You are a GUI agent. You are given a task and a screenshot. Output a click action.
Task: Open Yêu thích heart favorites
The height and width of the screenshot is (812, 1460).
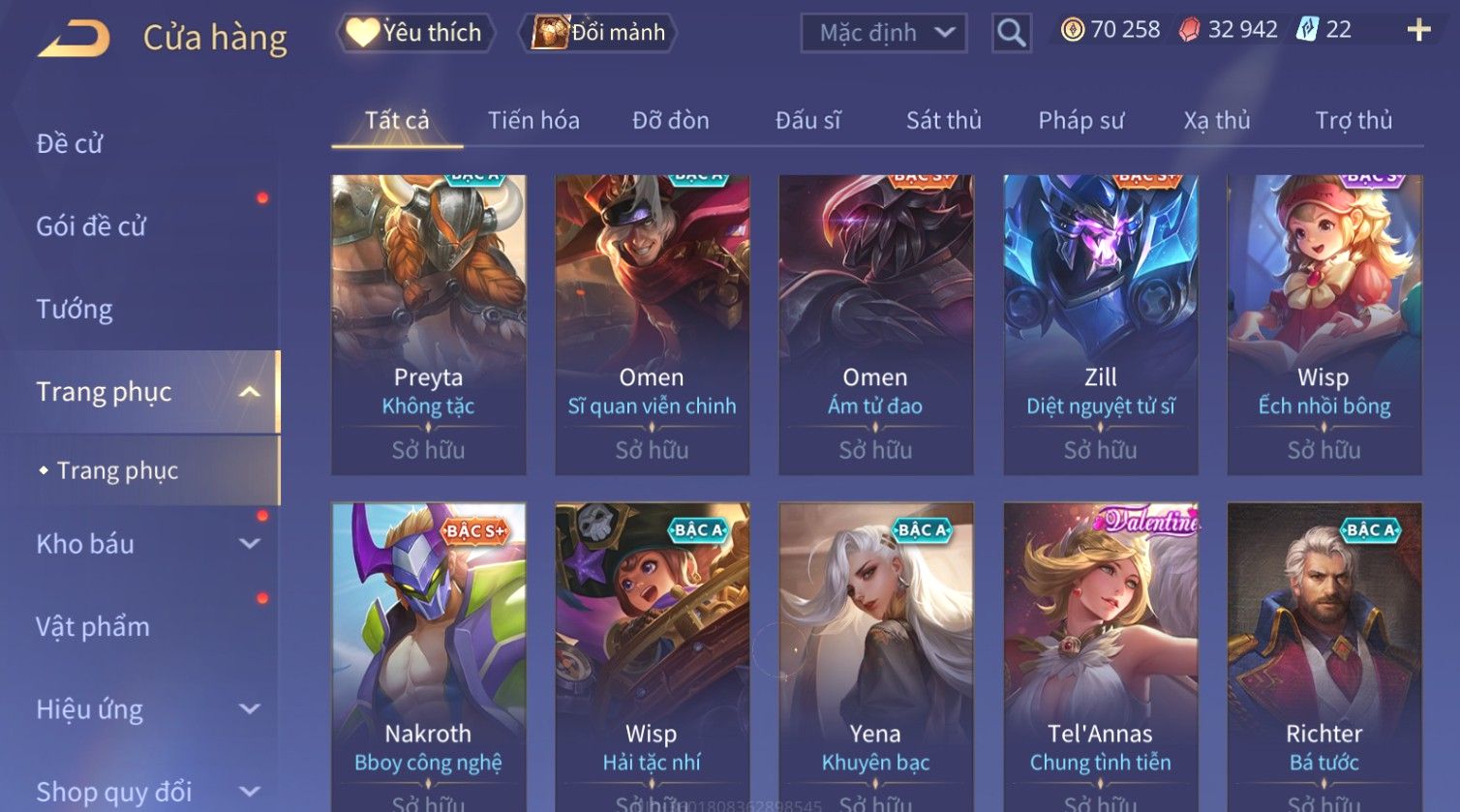point(415,33)
